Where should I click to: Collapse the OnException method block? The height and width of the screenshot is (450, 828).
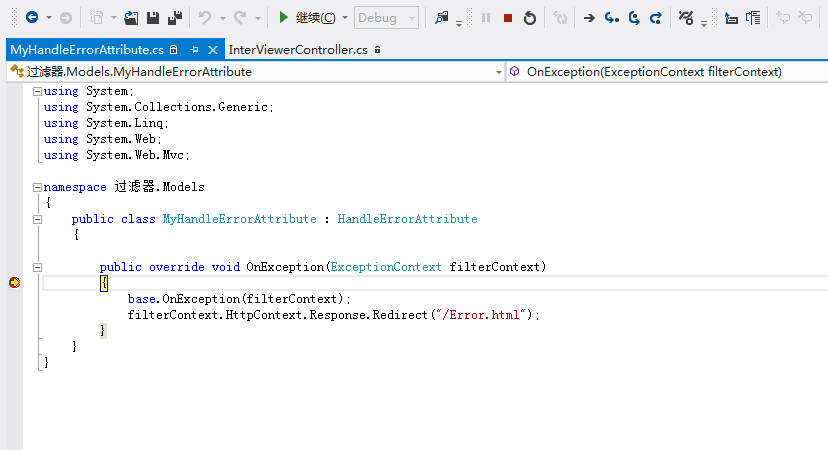click(x=37, y=267)
